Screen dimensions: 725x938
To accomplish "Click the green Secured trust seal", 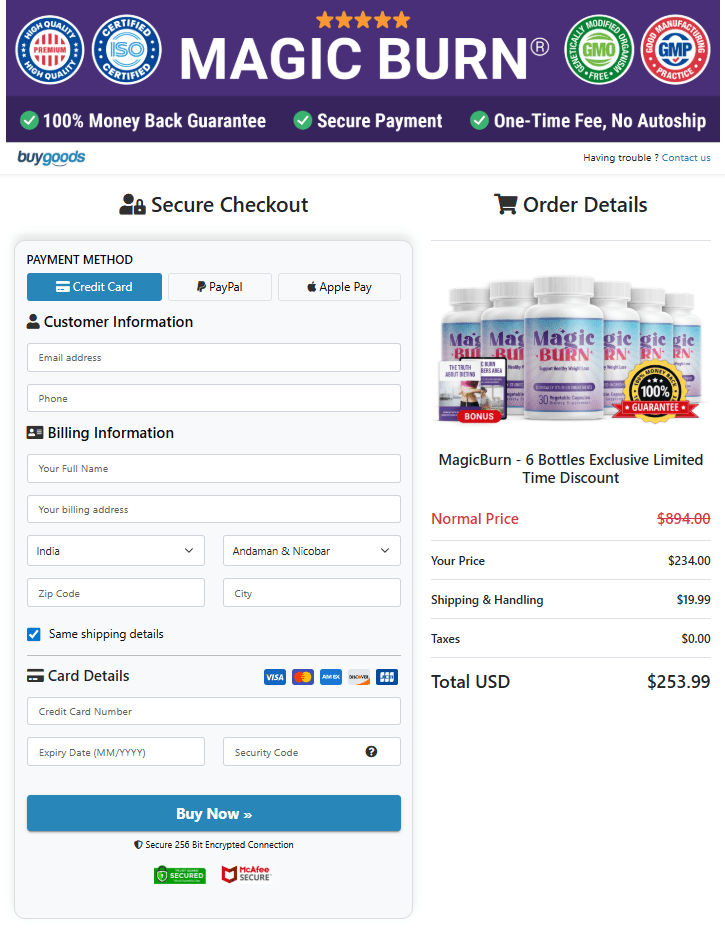I will 180,873.
